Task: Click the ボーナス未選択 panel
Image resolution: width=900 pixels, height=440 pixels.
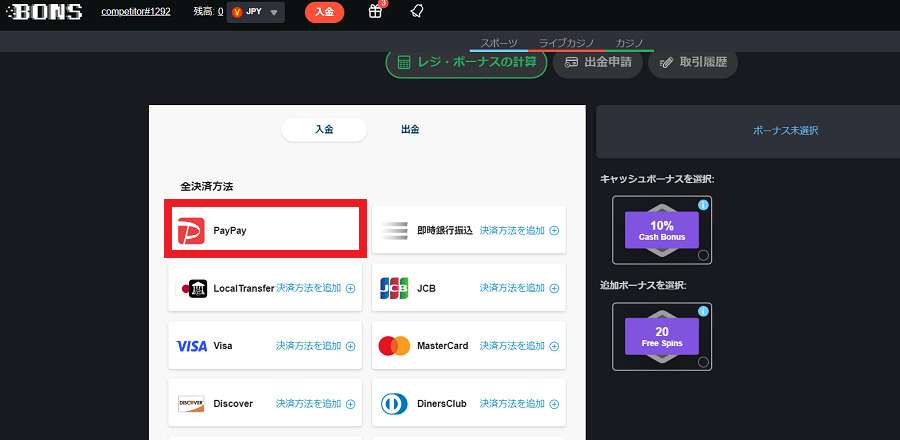Action: (x=748, y=131)
